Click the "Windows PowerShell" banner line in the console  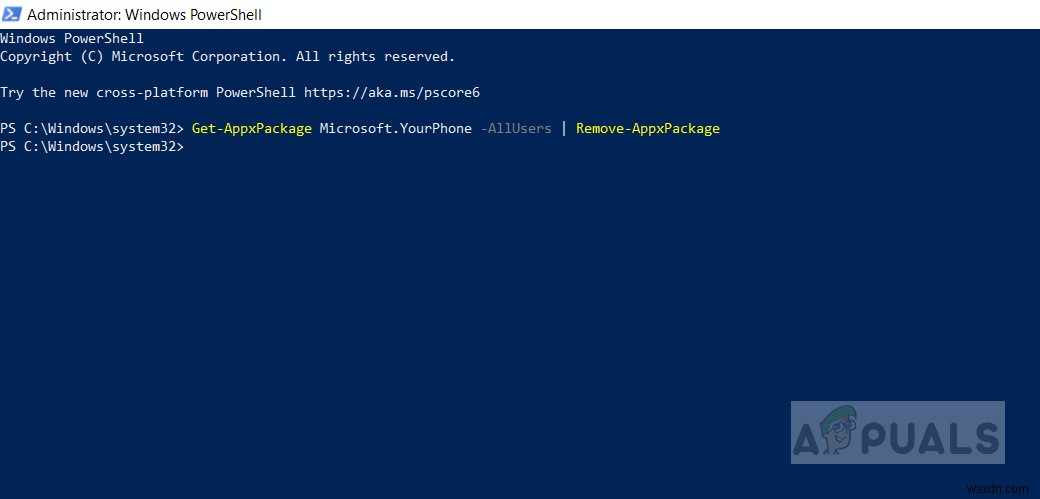(x=72, y=38)
